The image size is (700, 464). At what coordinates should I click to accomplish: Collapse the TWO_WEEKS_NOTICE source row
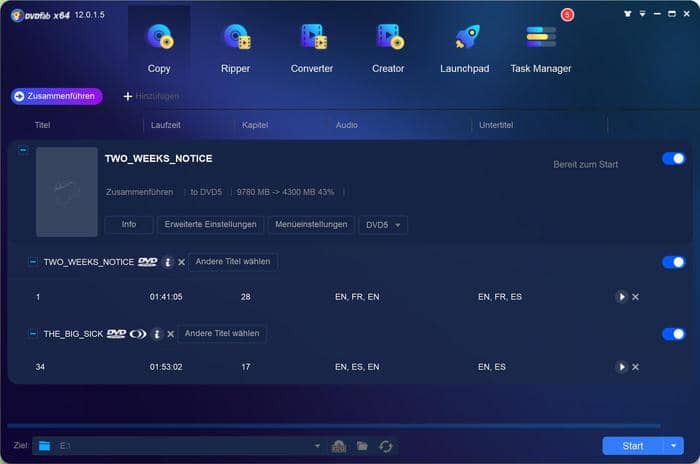coord(33,261)
